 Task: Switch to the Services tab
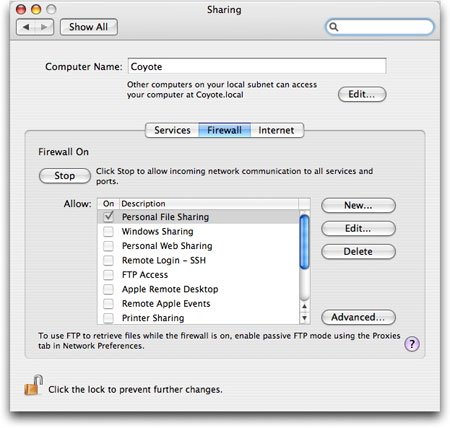(172, 130)
